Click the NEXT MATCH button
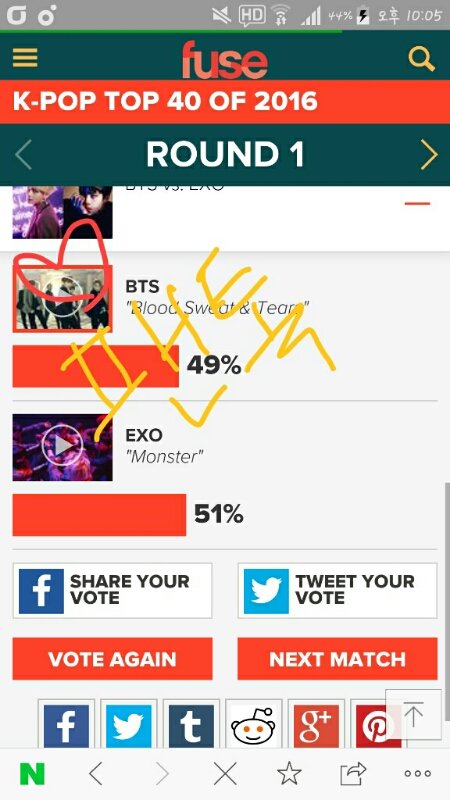This screenshot has height=800, width=450. 337,659
